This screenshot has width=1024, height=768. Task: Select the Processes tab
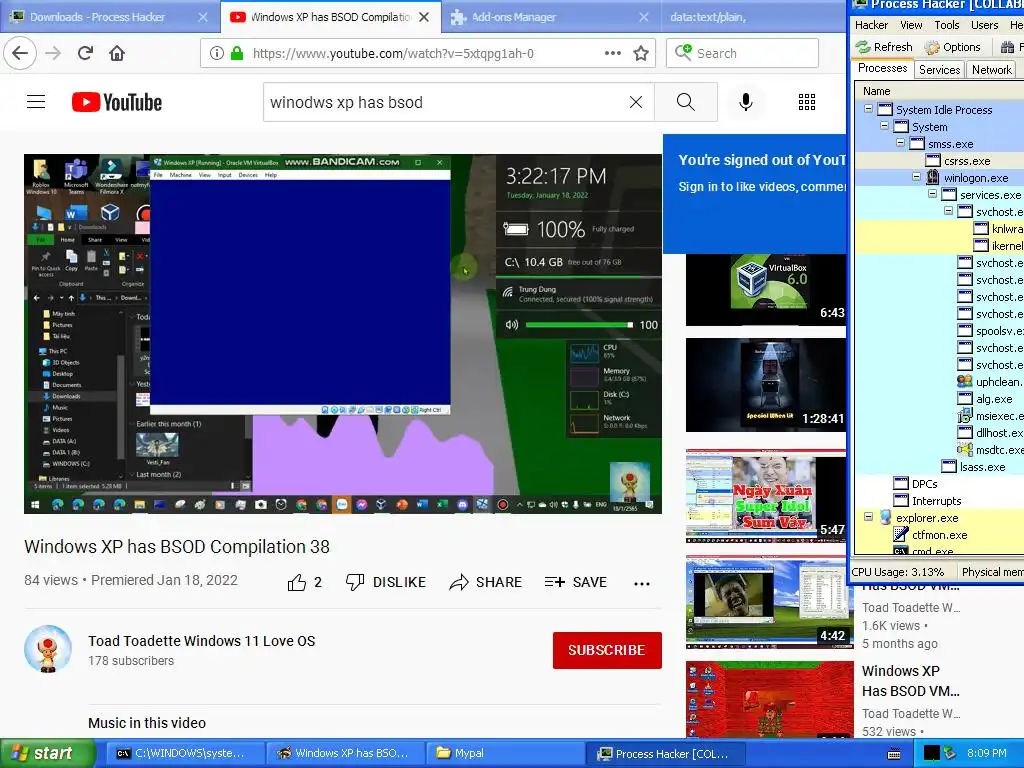pyautogui.click(x=882, y=68)
